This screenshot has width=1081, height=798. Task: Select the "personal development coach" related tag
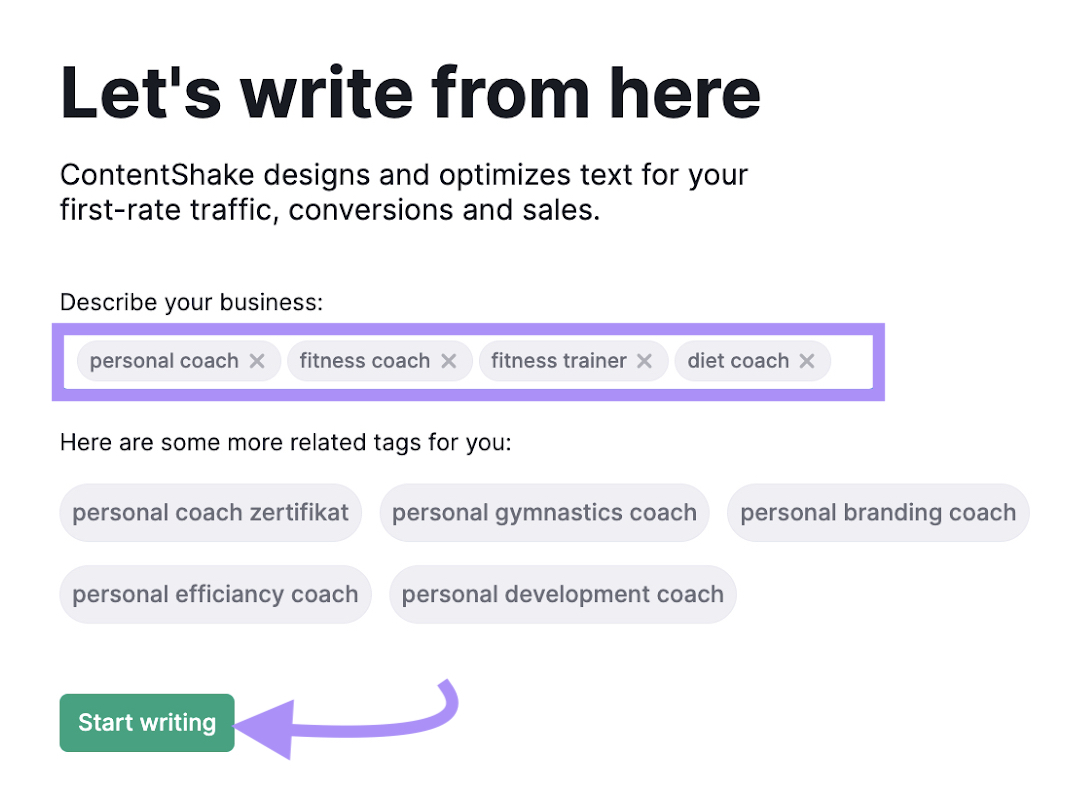562,594
